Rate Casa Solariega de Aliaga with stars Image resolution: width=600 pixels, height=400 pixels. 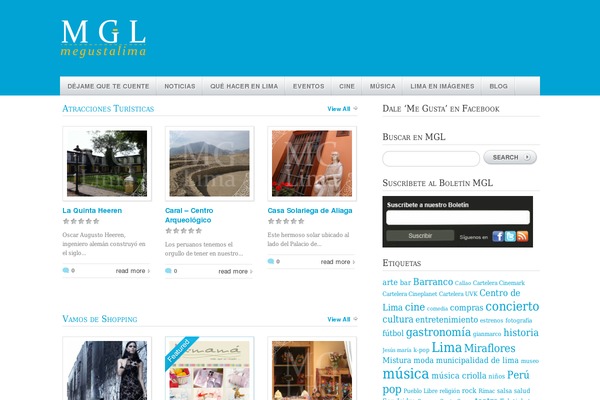286,221
